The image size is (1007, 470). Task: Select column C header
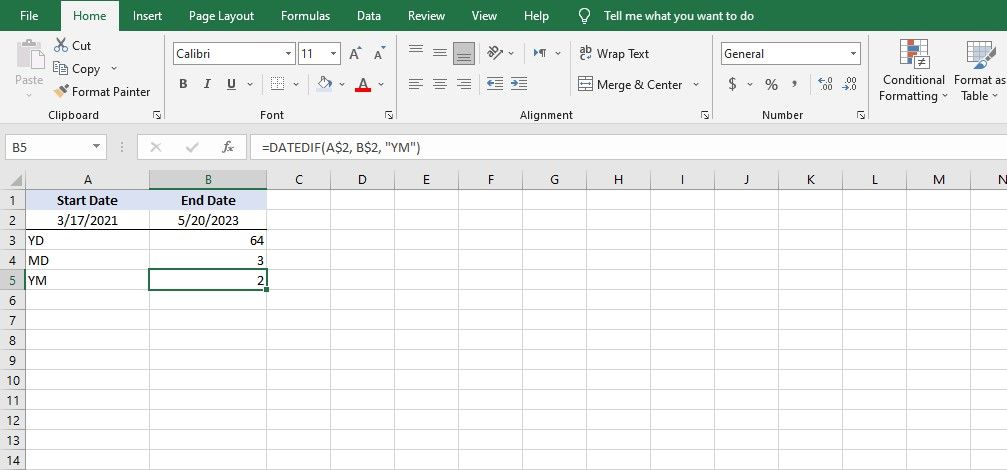click(x=299, y=180)
